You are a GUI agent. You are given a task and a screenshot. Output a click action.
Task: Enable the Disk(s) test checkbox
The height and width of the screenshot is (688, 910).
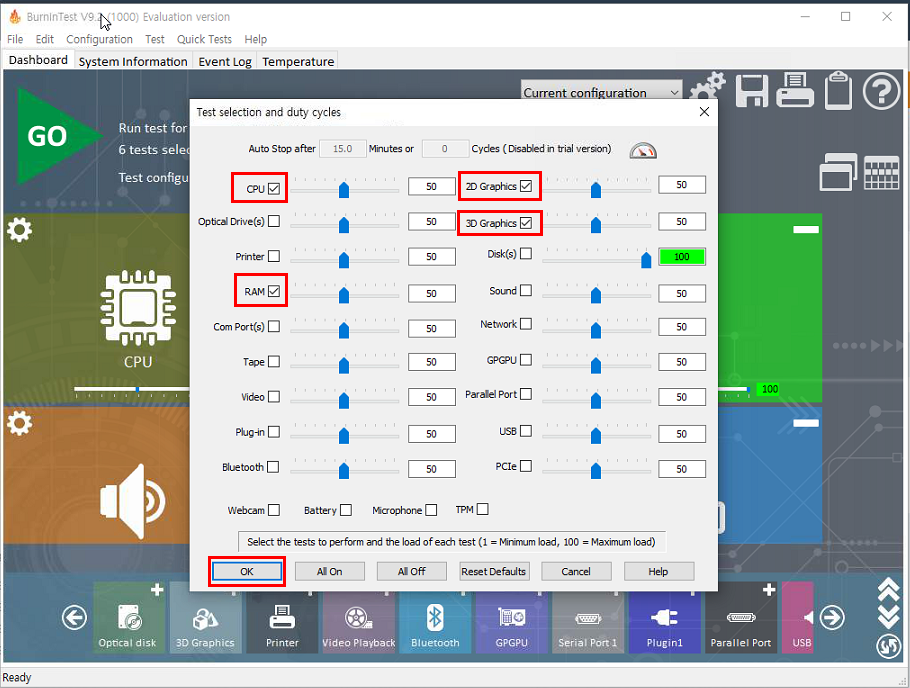tap(526, 254)
